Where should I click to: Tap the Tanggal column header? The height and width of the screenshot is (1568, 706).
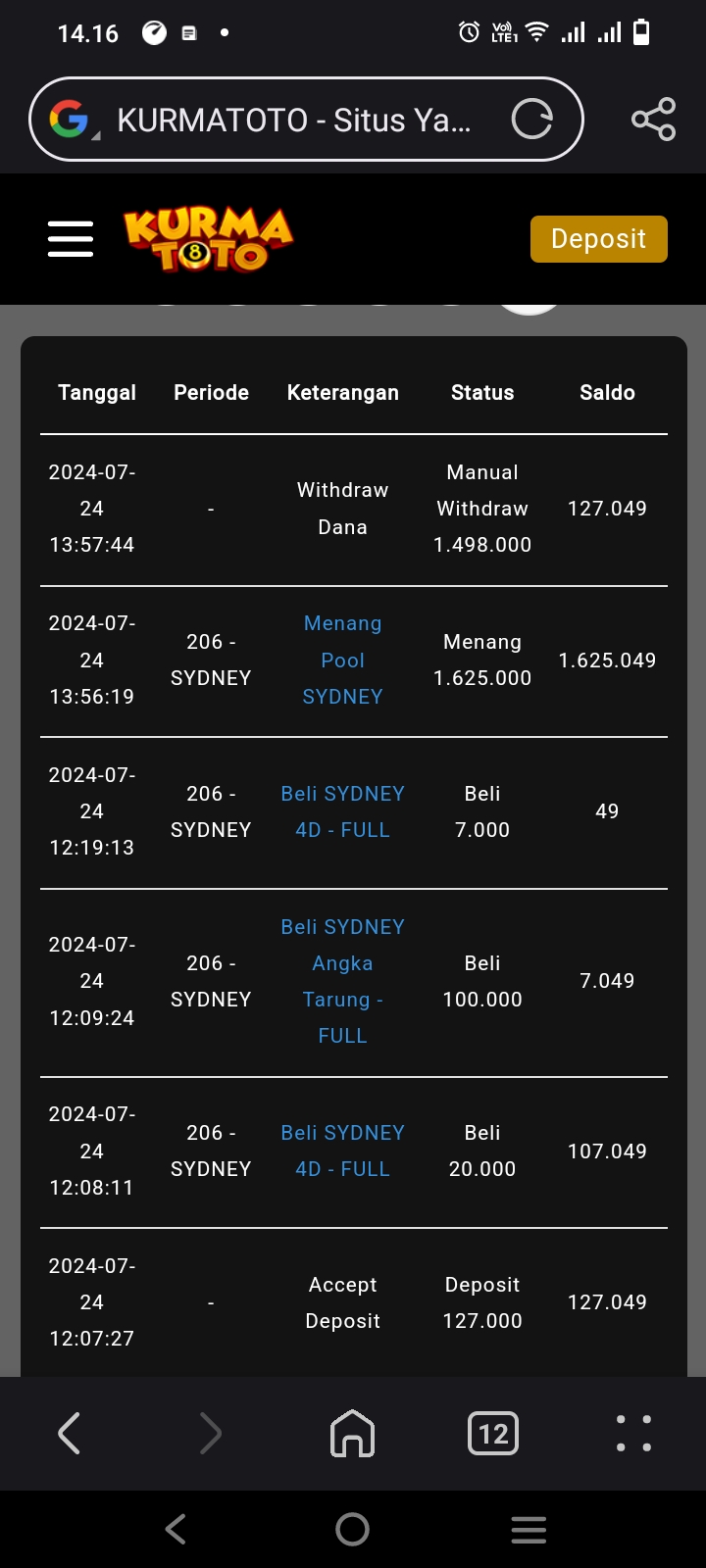tap(97, 393)
